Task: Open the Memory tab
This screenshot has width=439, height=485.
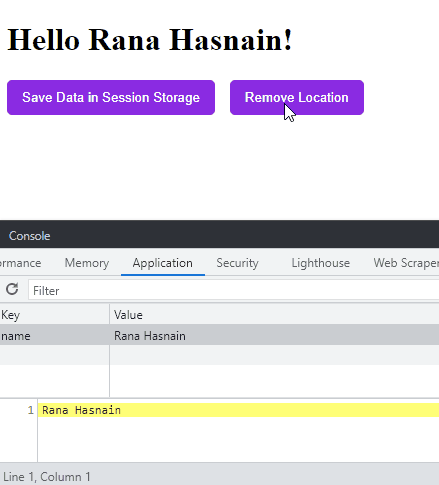Action: (x=87, y=263)
